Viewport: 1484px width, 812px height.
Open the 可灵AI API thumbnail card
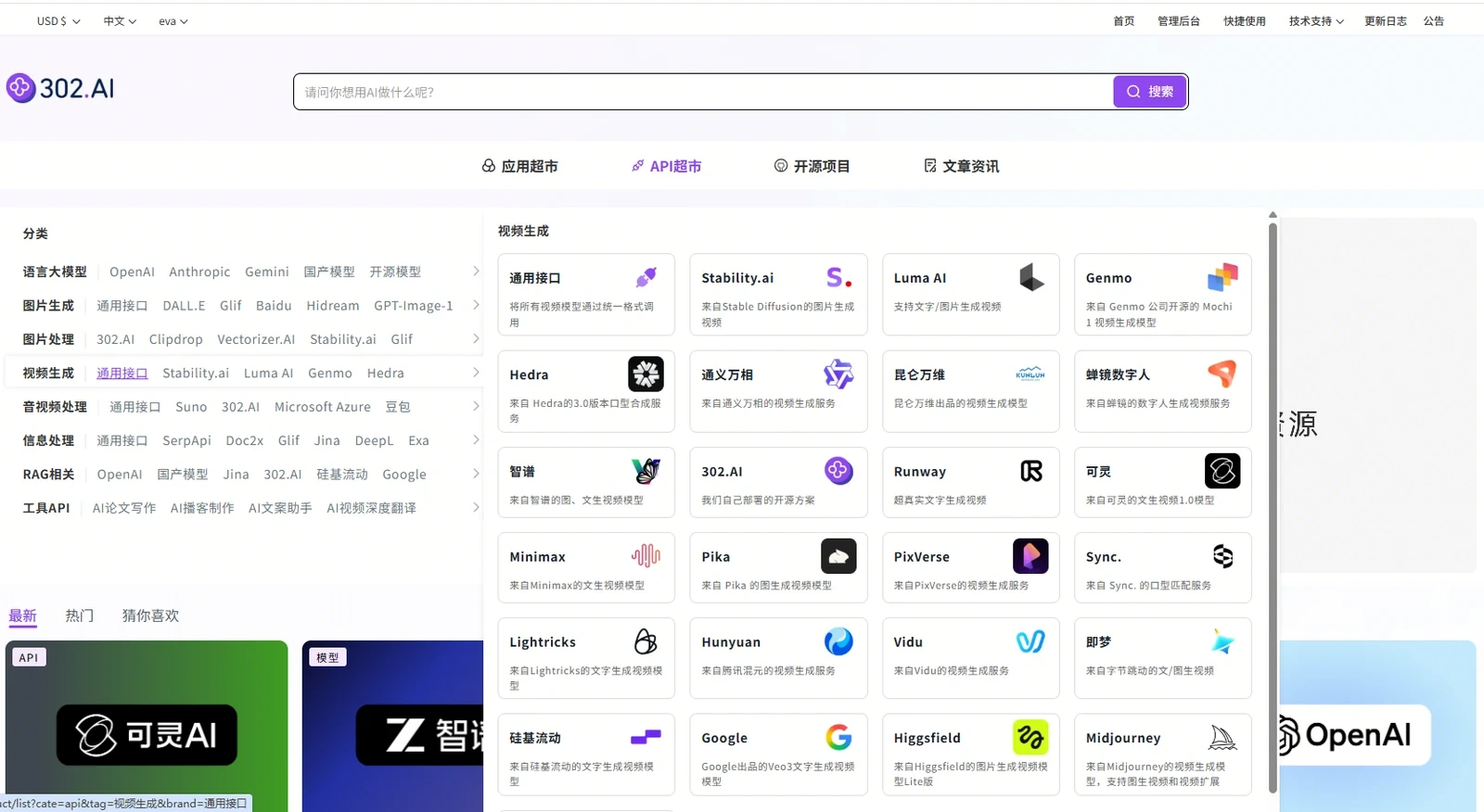pyautogui.click(x=147, y=726)
